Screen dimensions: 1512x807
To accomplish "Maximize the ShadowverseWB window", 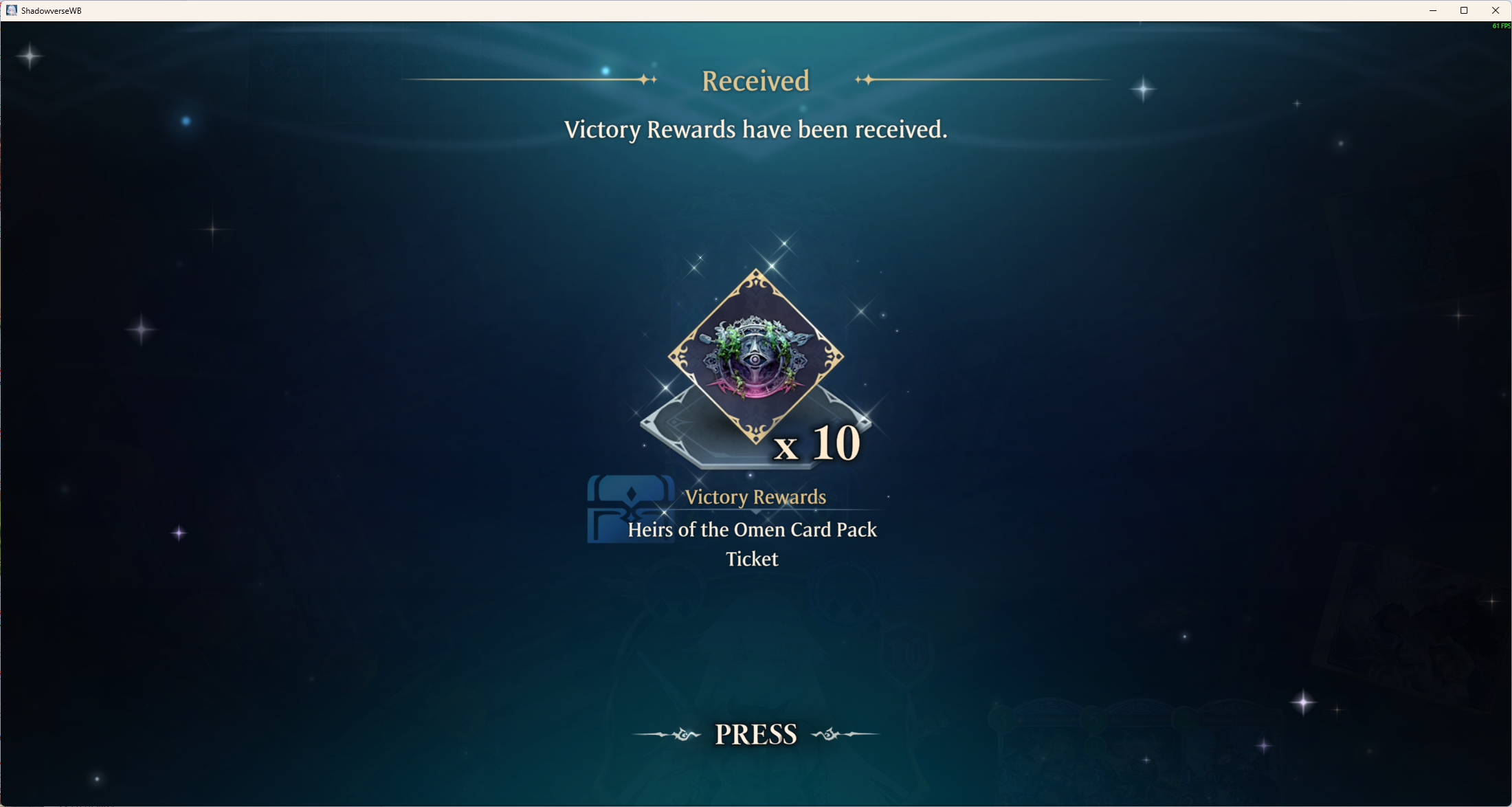I will pyautogui.click(x=1464, y=10).
